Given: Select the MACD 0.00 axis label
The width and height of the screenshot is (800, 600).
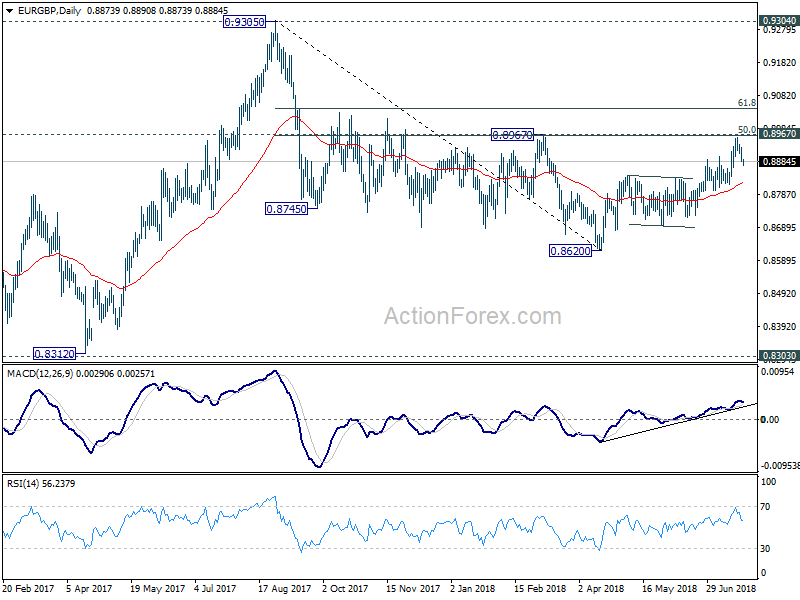Looking at the screenshot, I should [770, 419].
